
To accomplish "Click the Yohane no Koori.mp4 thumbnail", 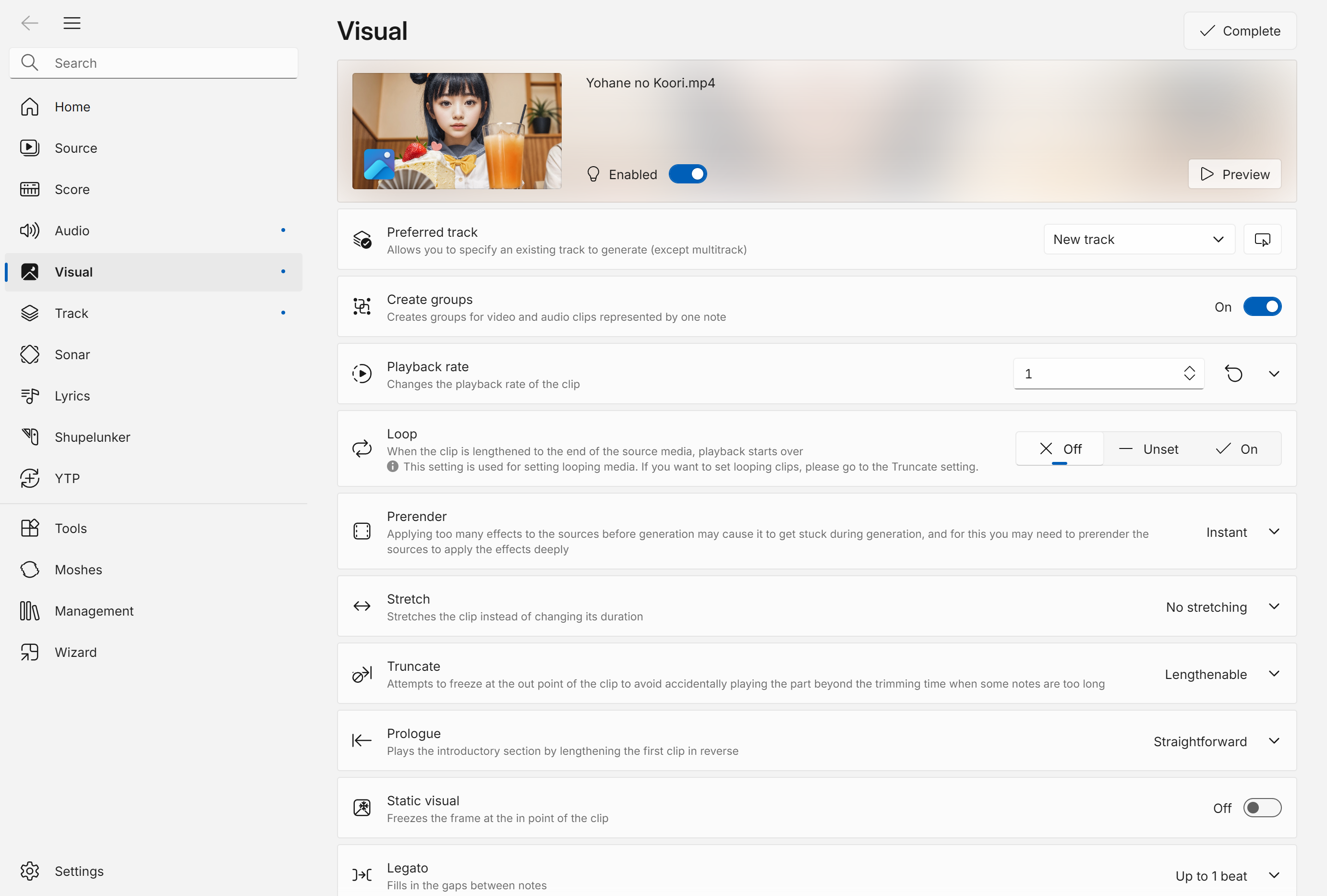I will click(x=457, y=131).
